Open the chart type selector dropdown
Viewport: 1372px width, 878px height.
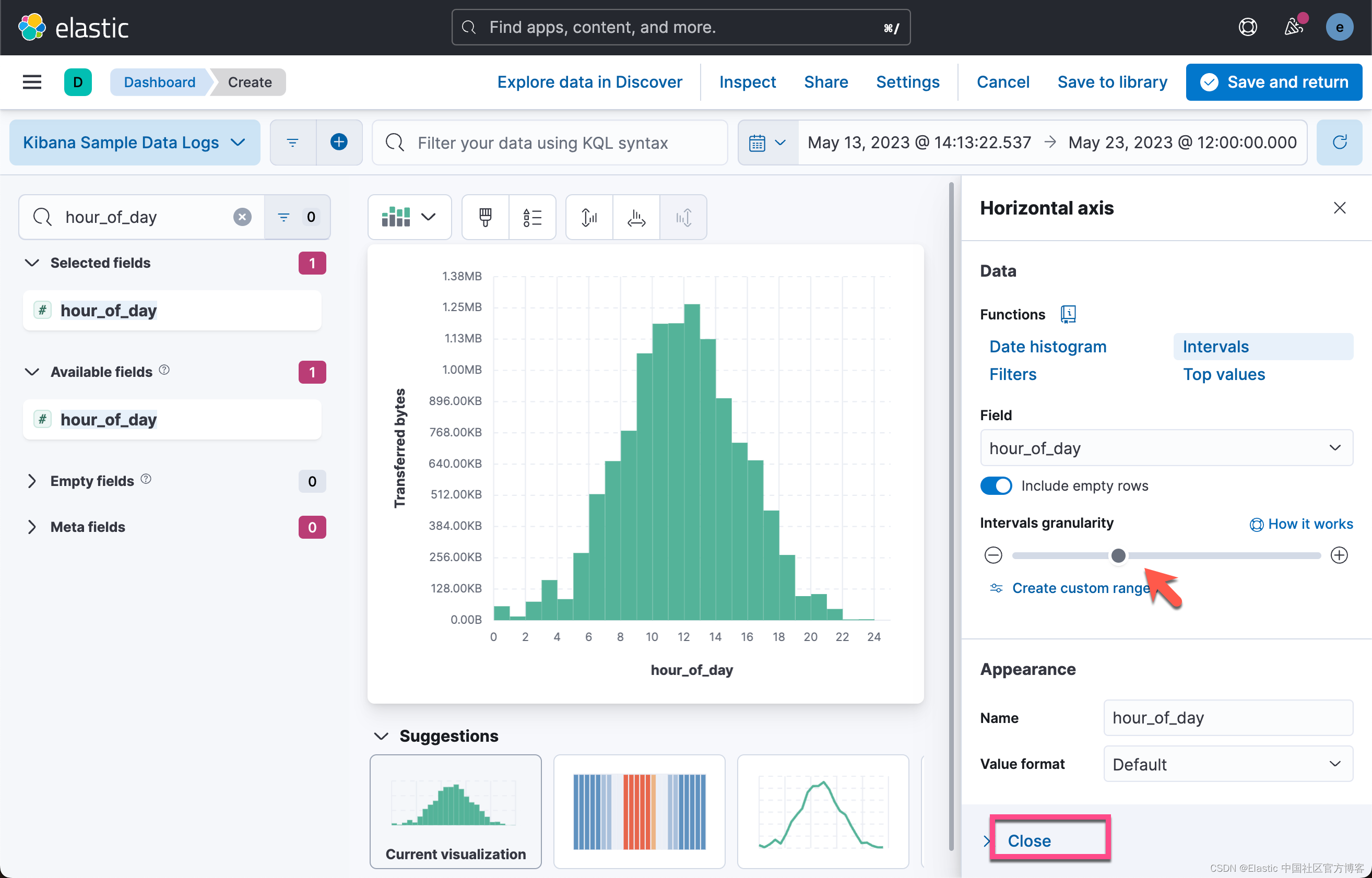409,217
